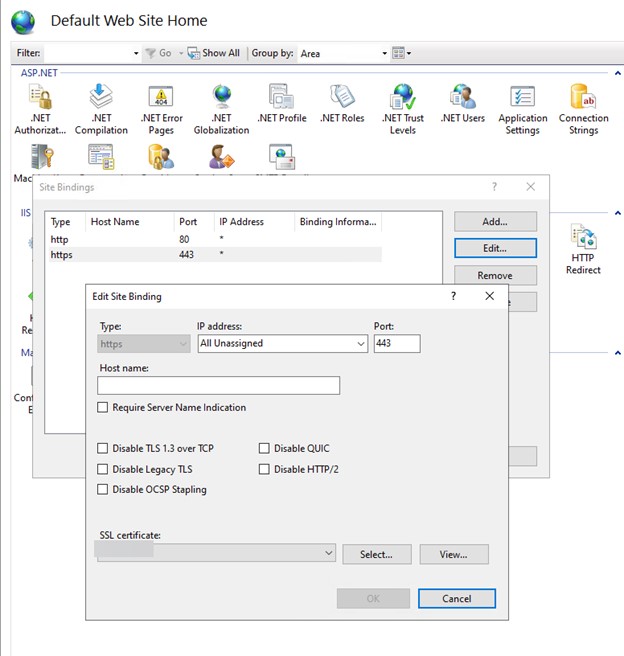Open the Connection Strings icon
Viewport: 624px width, 656px height.
point(583,97)
